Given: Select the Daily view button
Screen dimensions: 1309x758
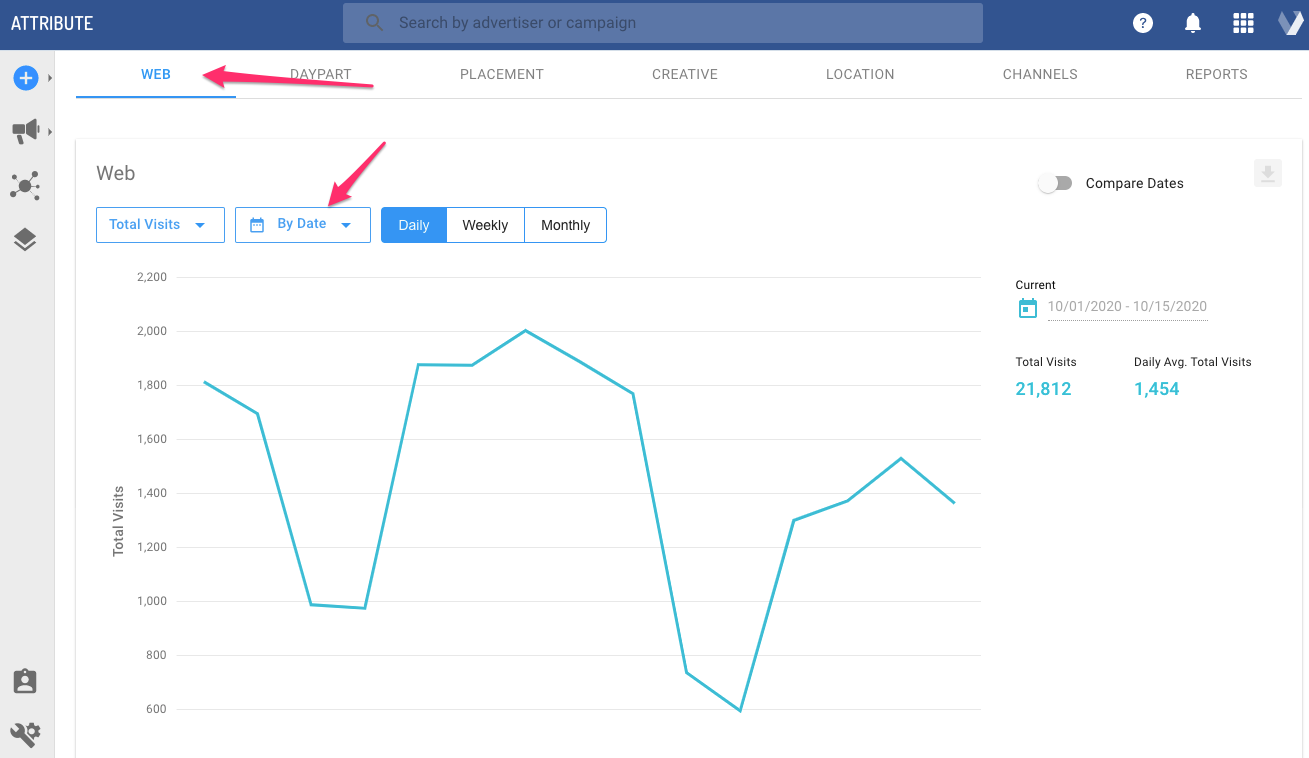Looking at the screenshot, I should 414,225.
